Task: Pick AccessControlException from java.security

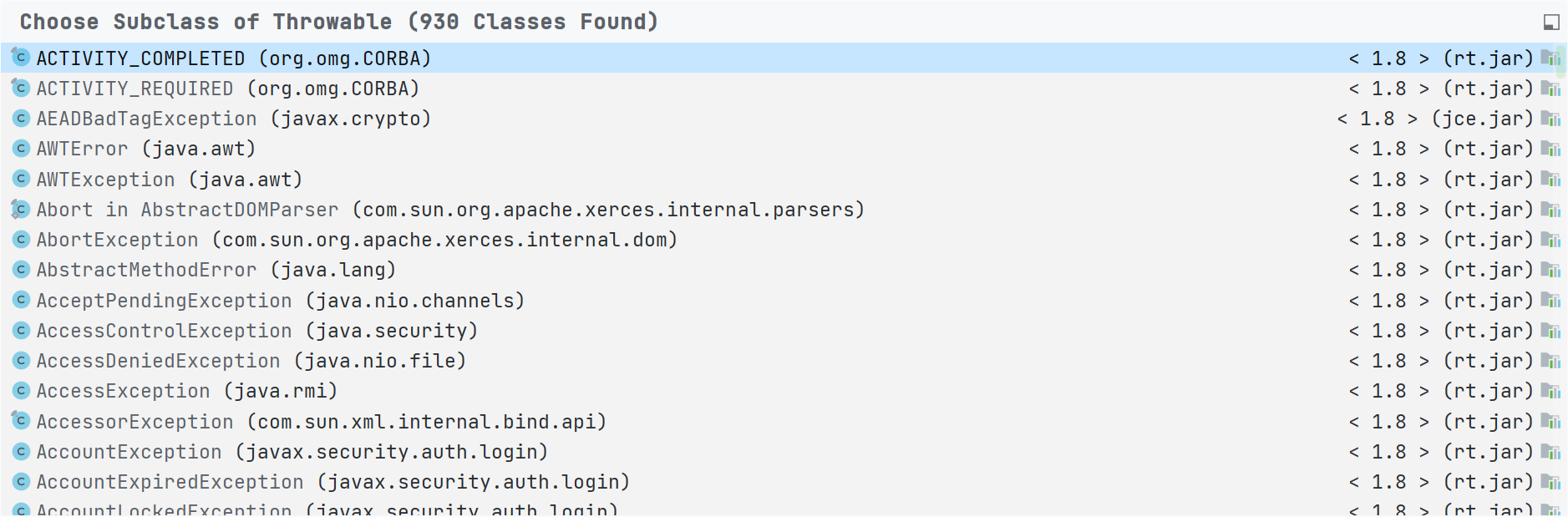Action: pos(784,331)
